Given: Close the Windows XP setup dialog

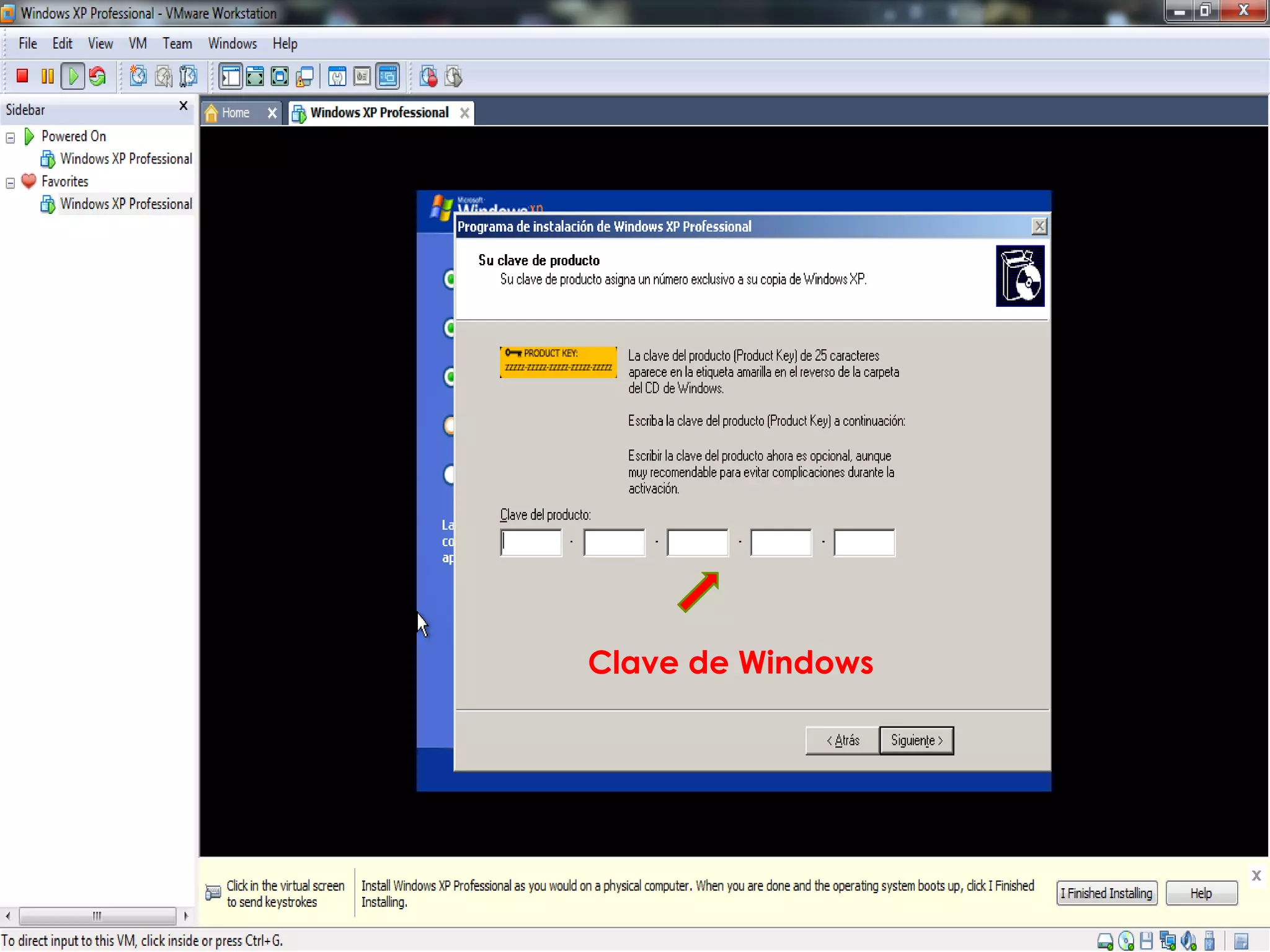Looking at the screenshot, I should point(1039,226).
